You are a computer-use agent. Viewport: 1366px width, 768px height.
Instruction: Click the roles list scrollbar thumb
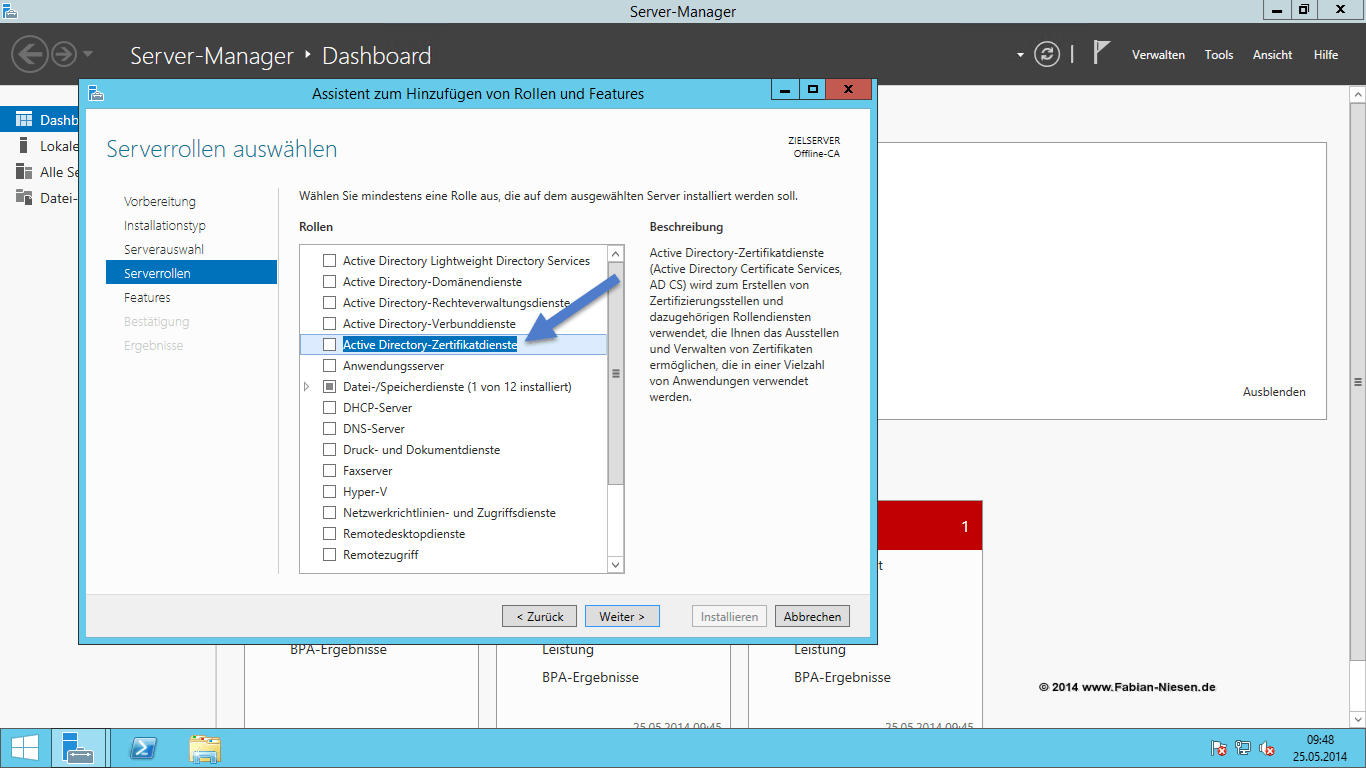(x=616, y=374)
